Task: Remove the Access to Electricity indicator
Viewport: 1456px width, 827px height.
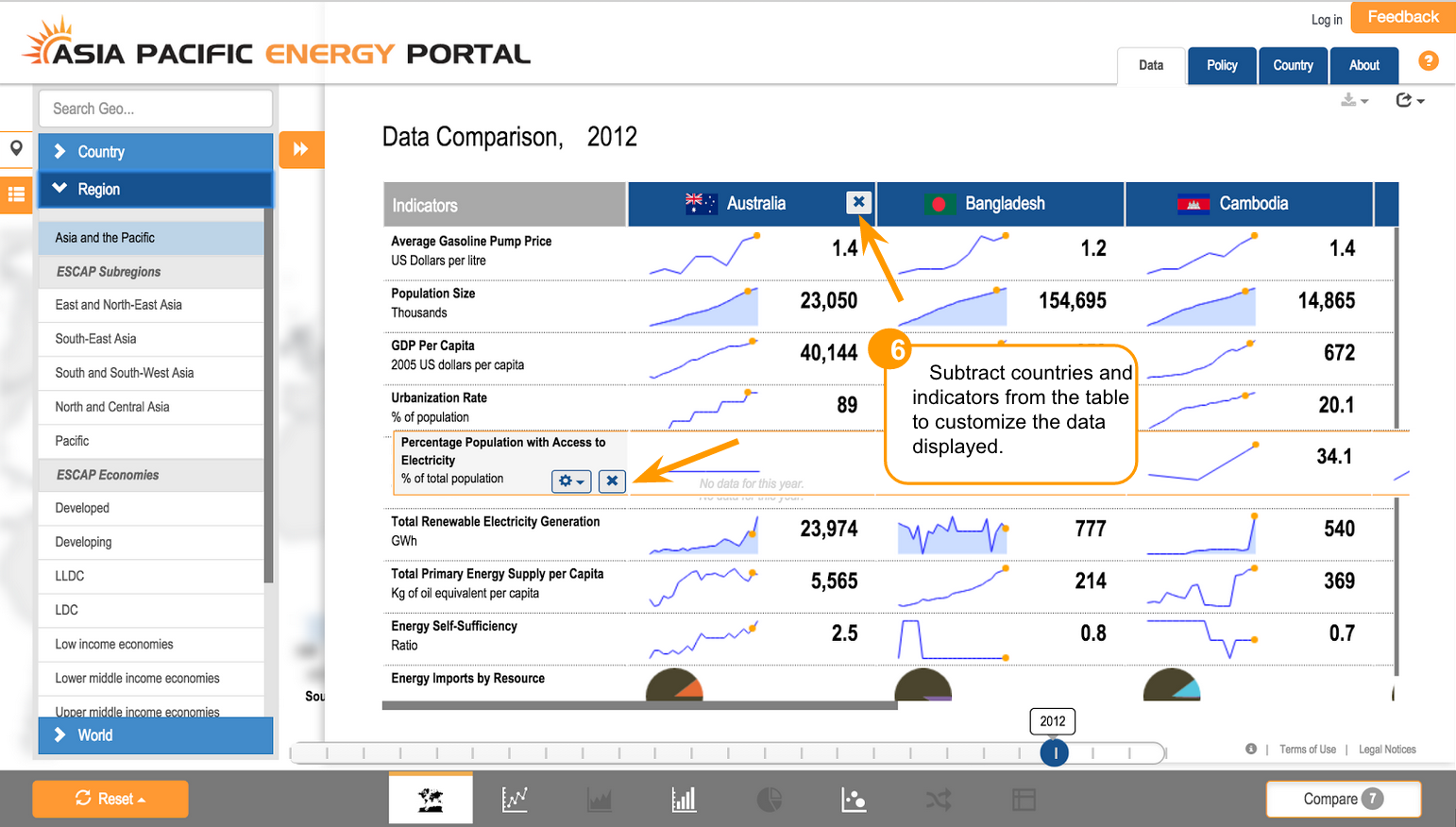Action: pos(612,481)
